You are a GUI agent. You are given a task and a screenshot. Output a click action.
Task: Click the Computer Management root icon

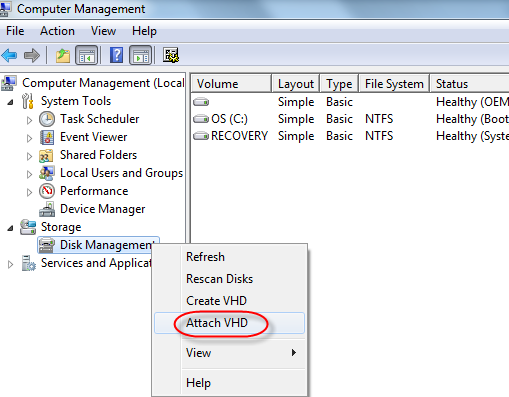pyautogui.click(x=9, y=83)
